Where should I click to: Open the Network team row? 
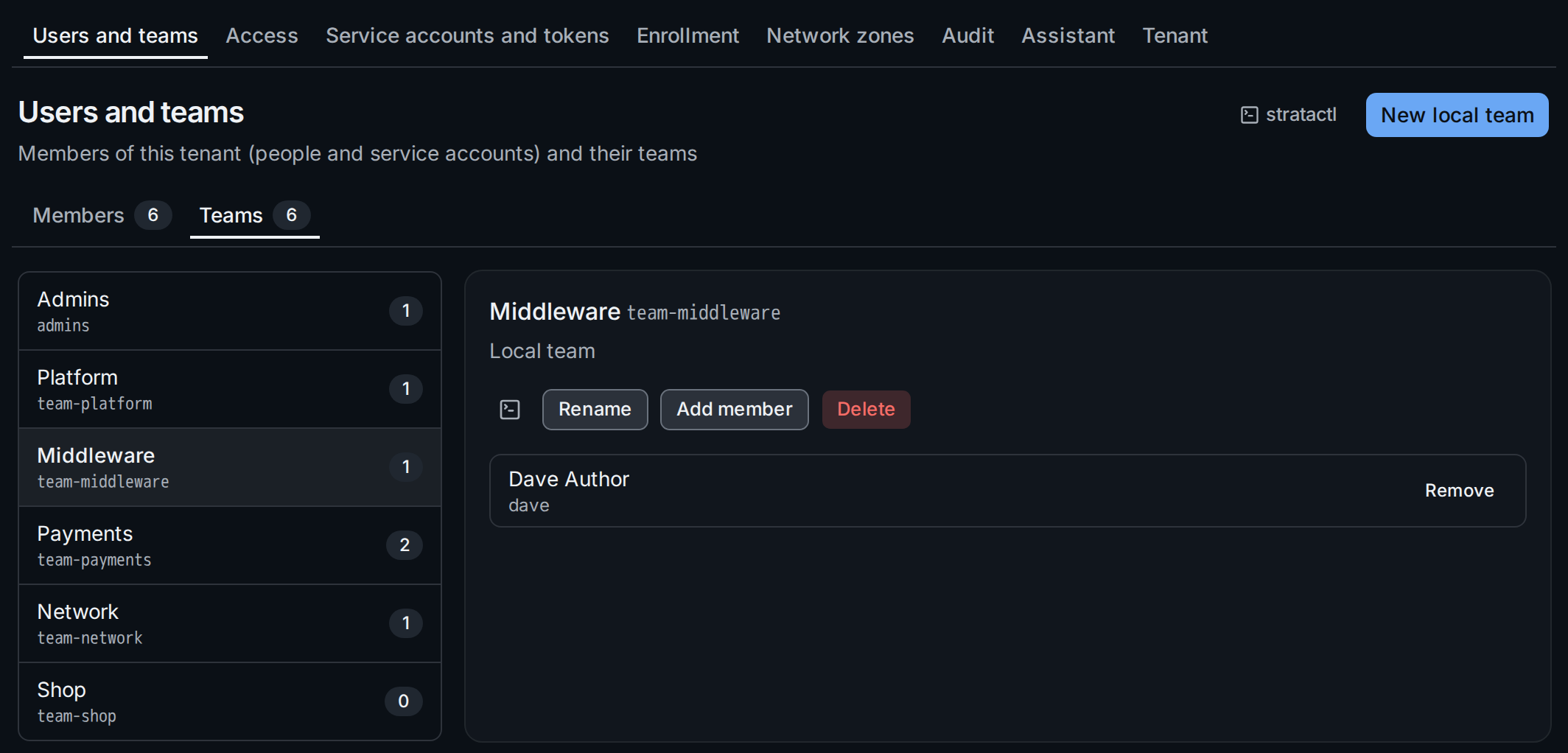coord(230,623)
